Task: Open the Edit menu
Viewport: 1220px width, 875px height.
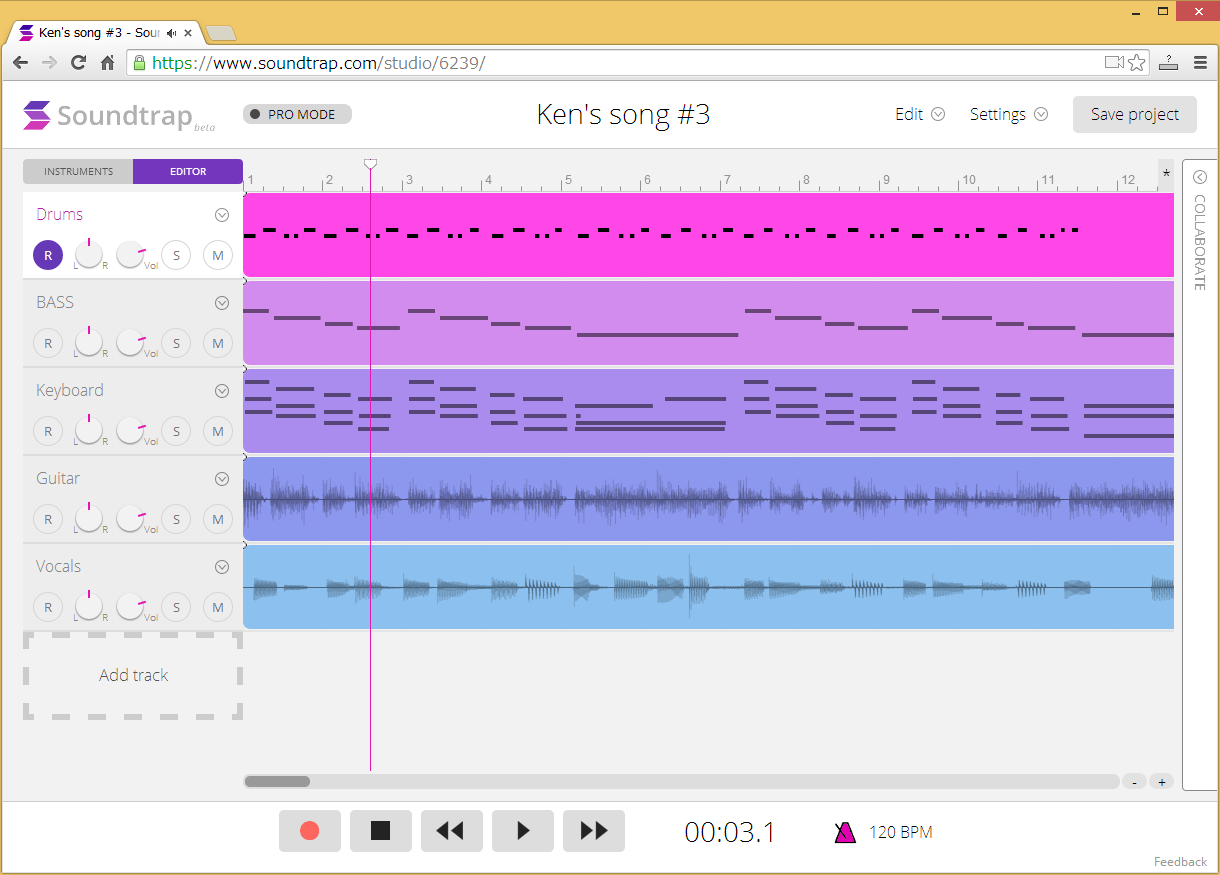Action: (x=919, y=114)
